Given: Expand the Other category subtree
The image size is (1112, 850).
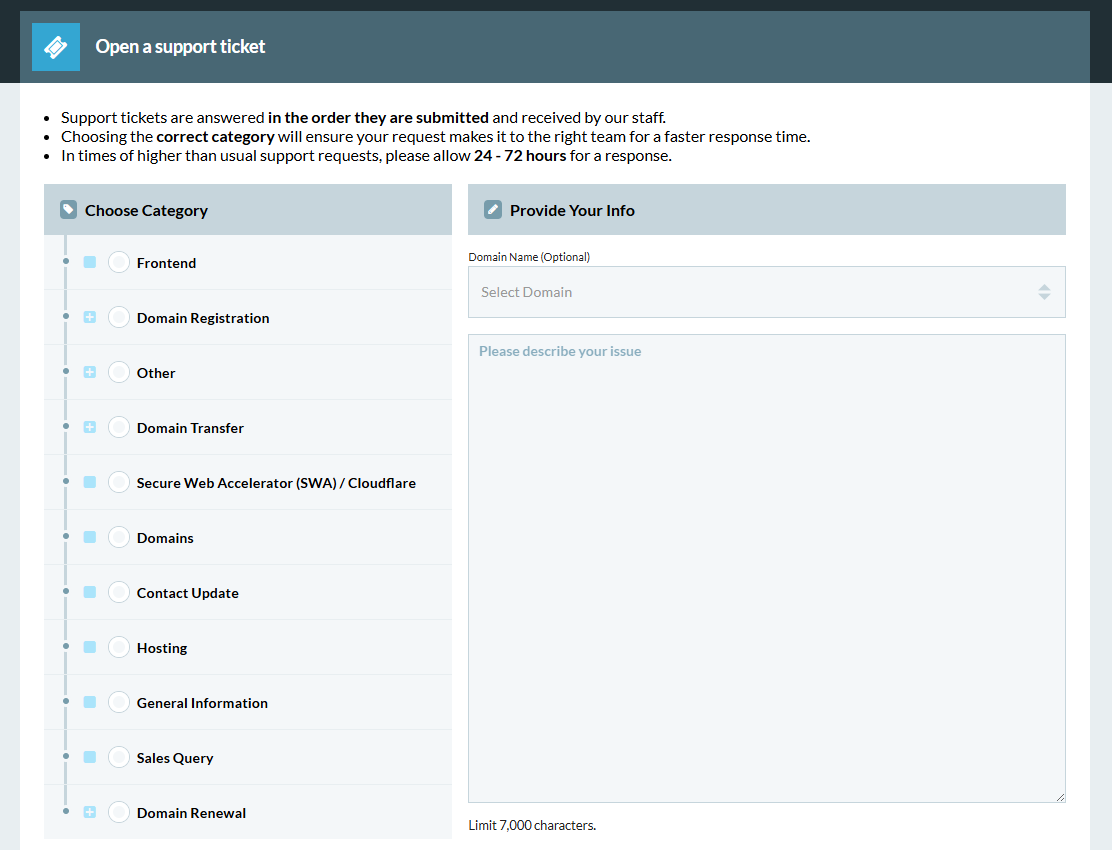Looking at the screenshot, I should pyautogui.click(x=90, y=372).
